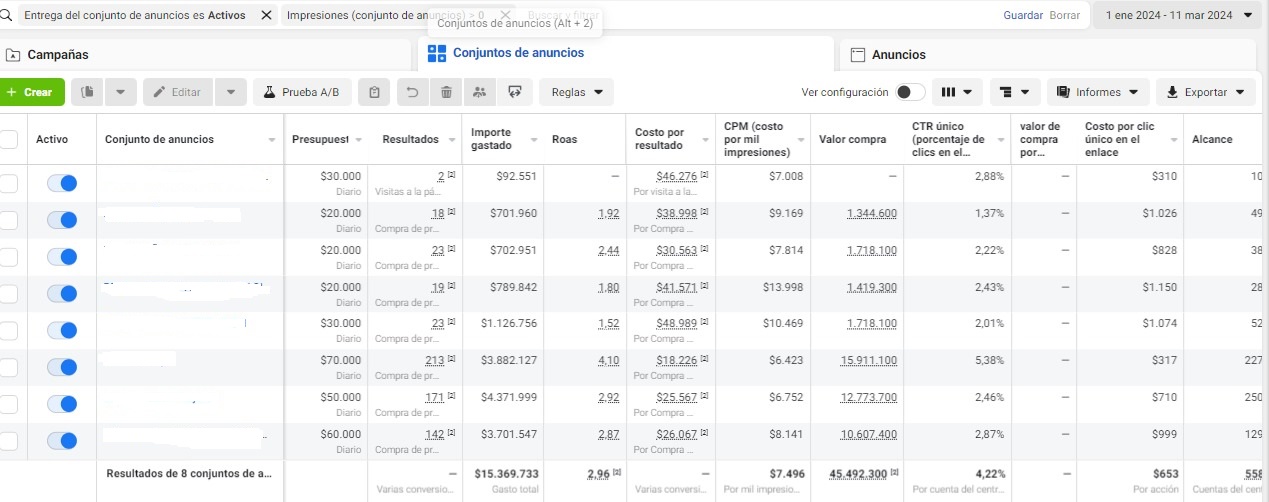Open the Exportar menu
Image resolution: width=1269 pixels, height=502 pixels.
(x=1206, y=92)
